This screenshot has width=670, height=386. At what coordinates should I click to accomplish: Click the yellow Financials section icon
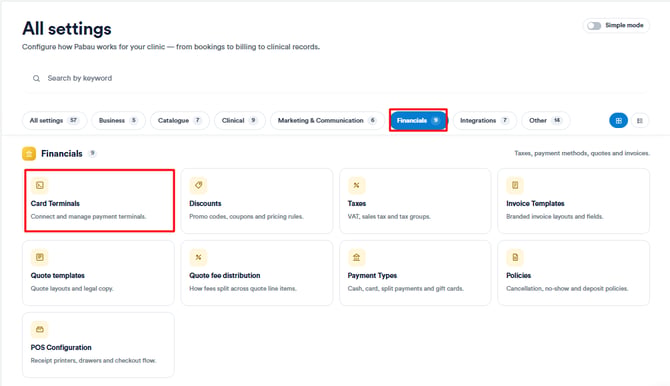tap(29, 153)
